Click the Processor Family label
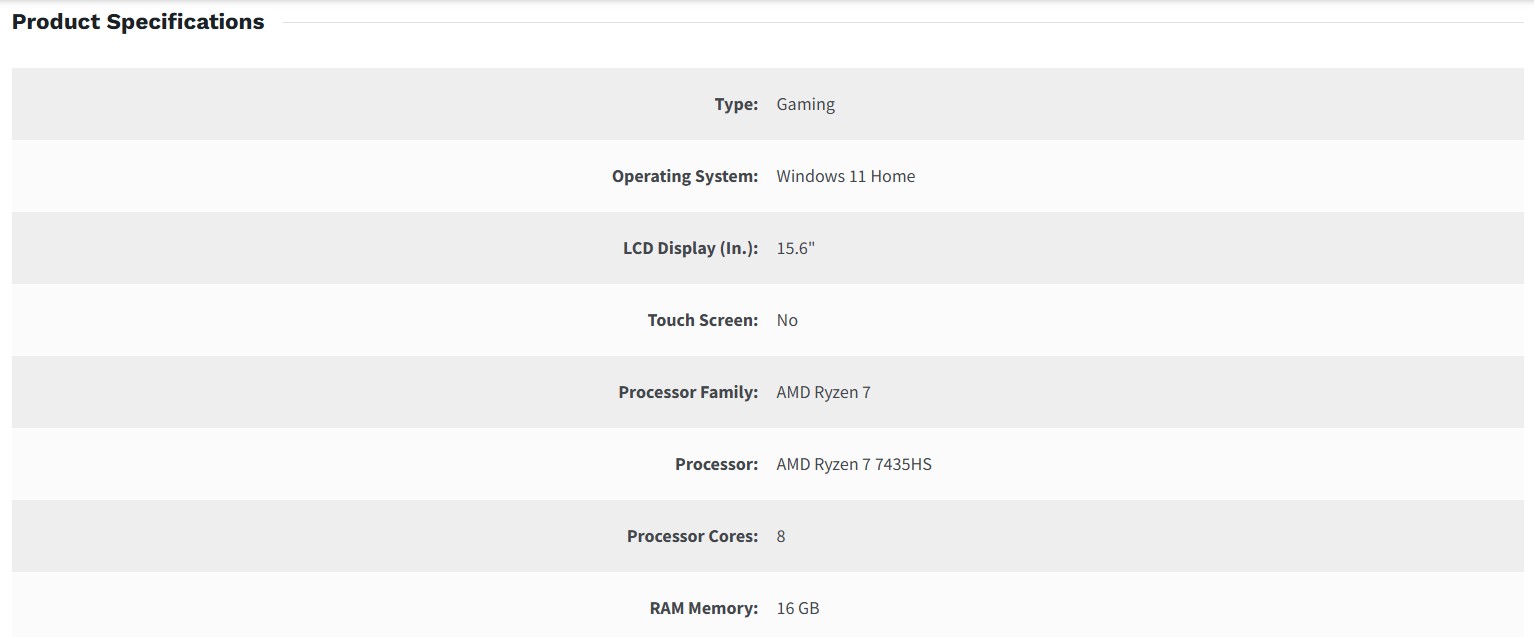The image size is (1534, 637). pos(688,392)
